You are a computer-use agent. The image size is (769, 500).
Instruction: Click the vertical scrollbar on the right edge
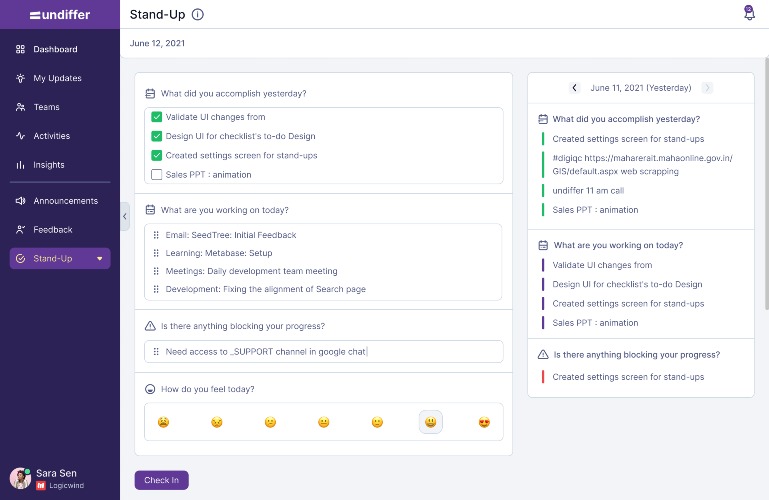coord(766,184)
